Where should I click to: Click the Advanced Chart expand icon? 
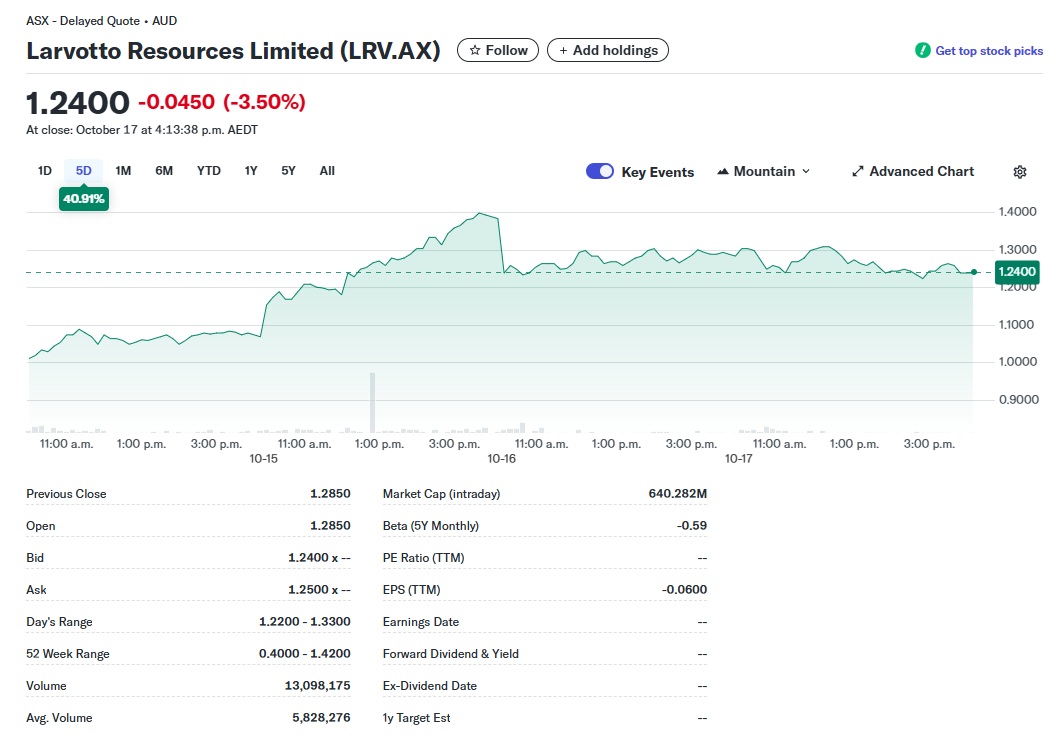857,172
